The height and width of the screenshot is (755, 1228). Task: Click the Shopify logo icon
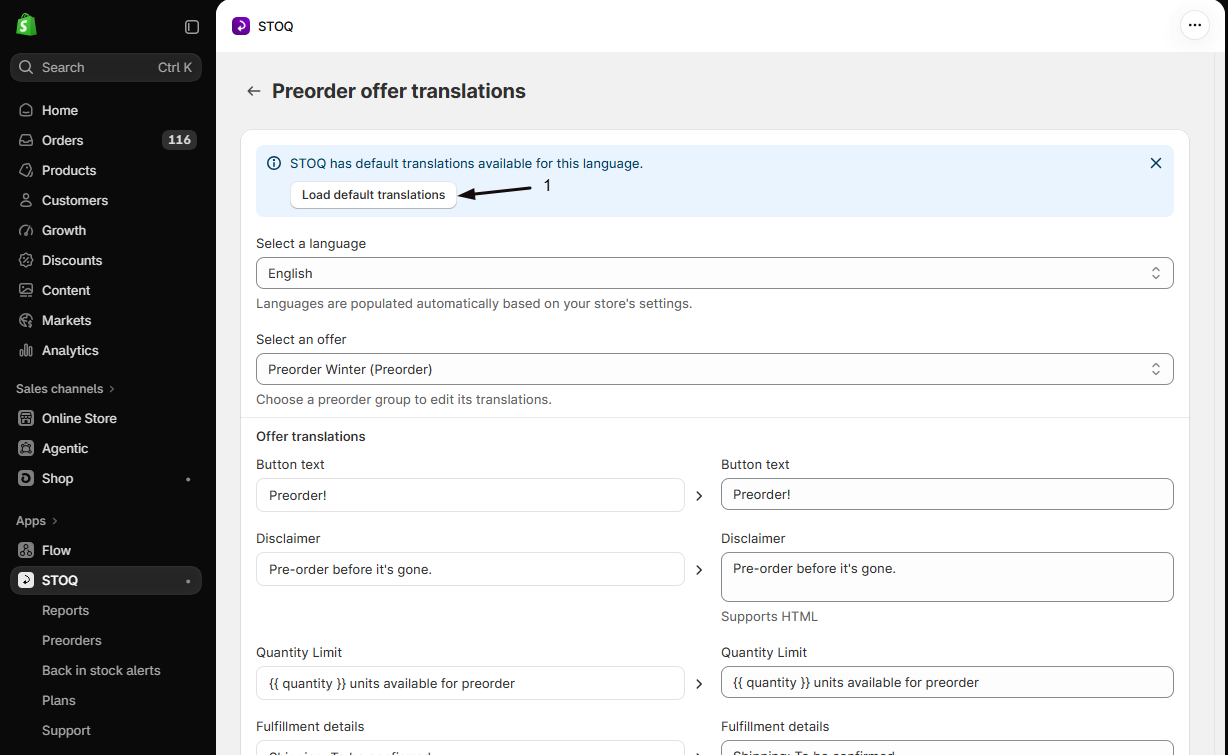click(x=26, y=26)
